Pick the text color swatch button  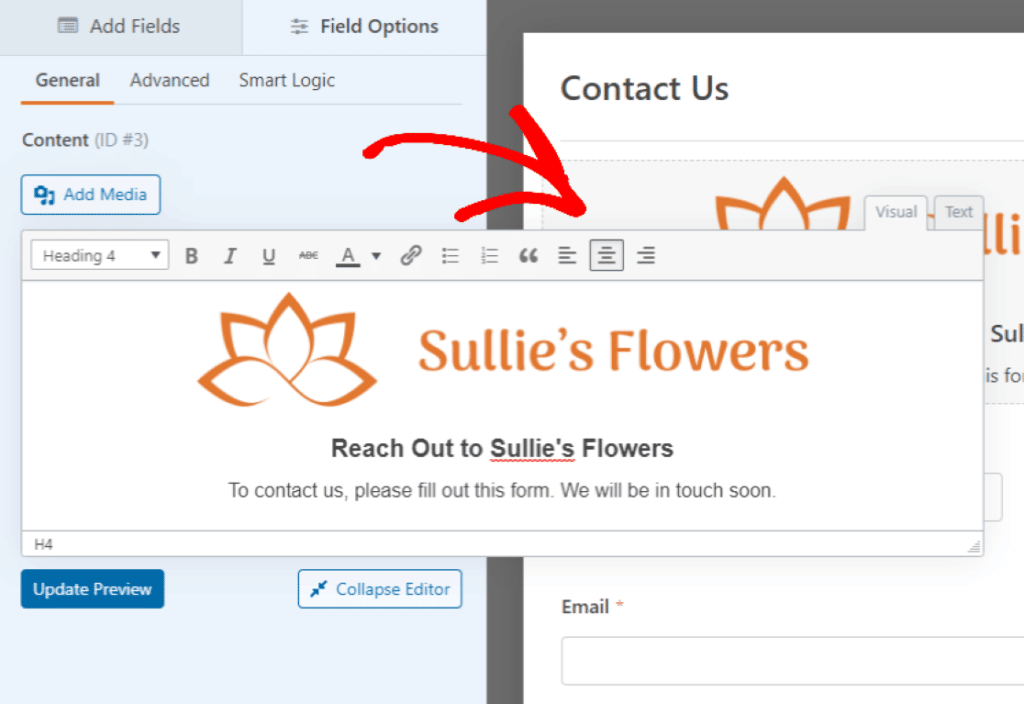click(x=347, y=256)
